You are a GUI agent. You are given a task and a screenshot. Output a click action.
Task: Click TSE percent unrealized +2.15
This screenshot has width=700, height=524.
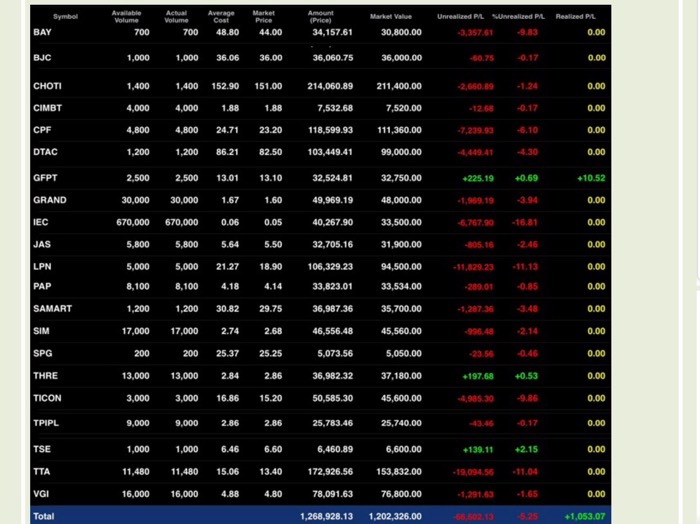pyautogui.click(x=526, y=449)
